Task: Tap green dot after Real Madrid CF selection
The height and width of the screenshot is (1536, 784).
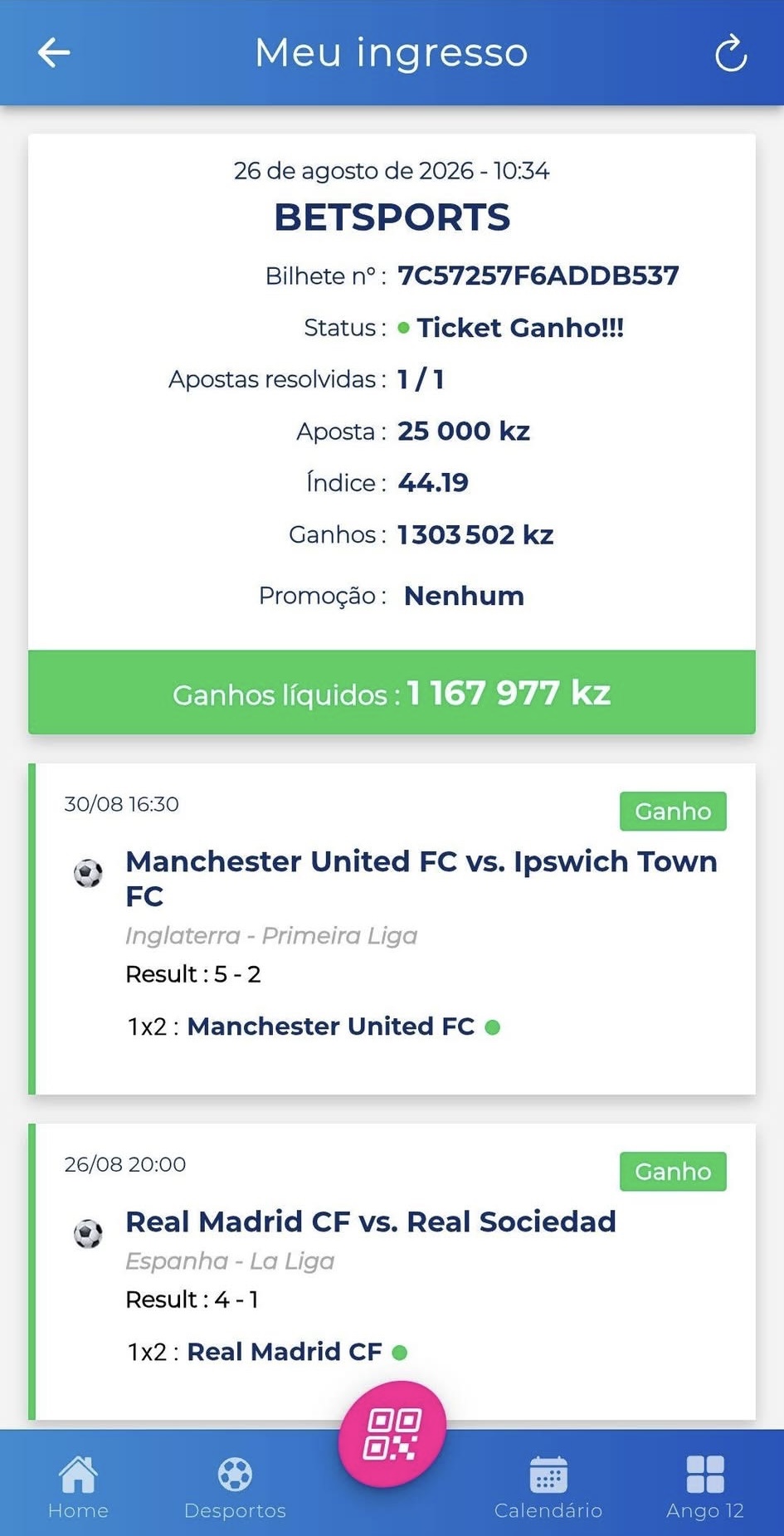Action: pos(400,1353)
